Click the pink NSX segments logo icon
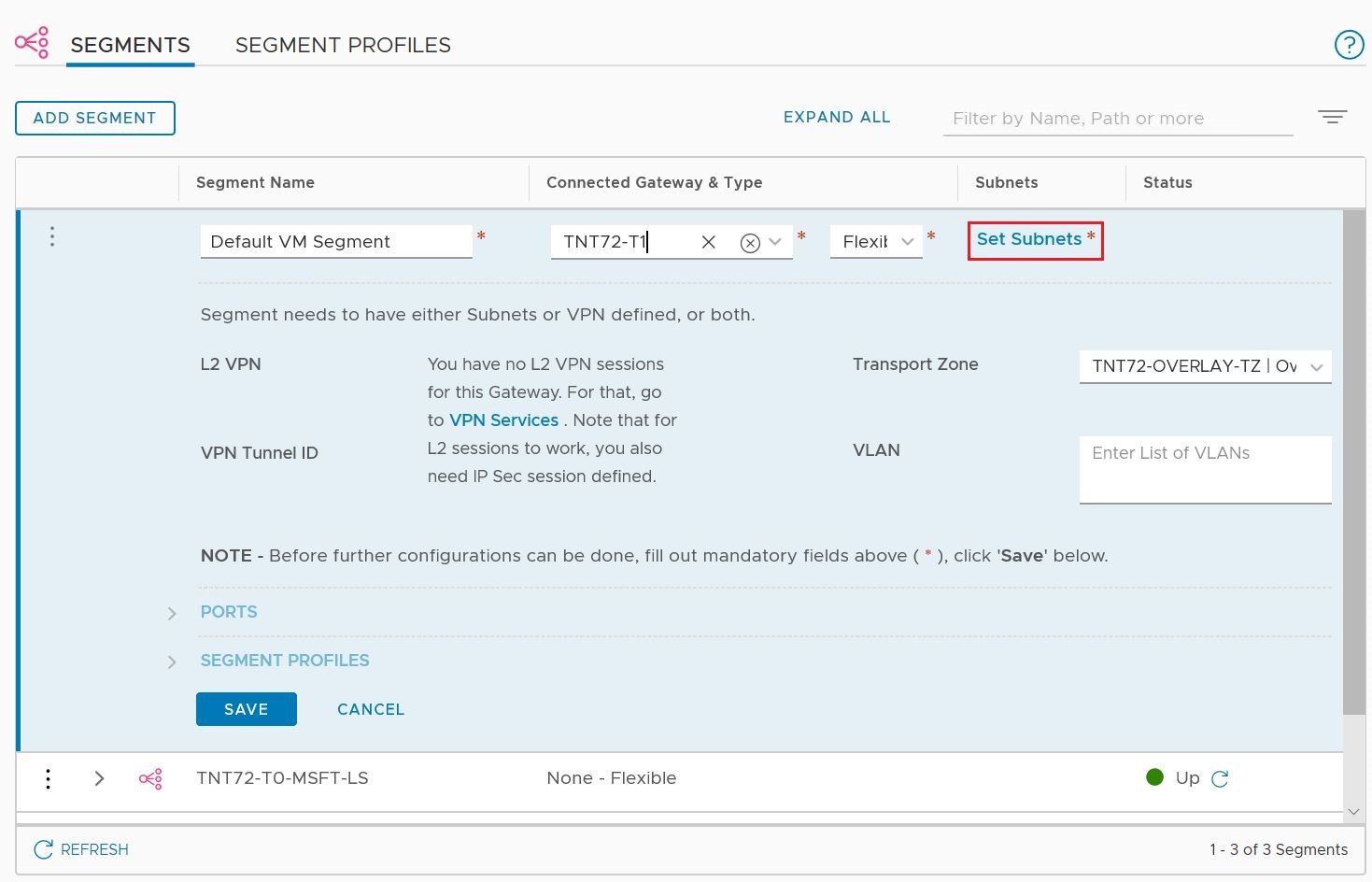The image size is (1372, 882). pos(32,42)
